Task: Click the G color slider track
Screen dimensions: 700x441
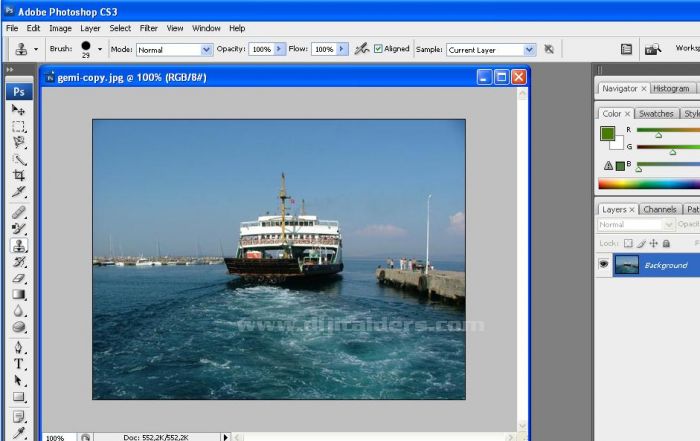Action: pos(668,147)
